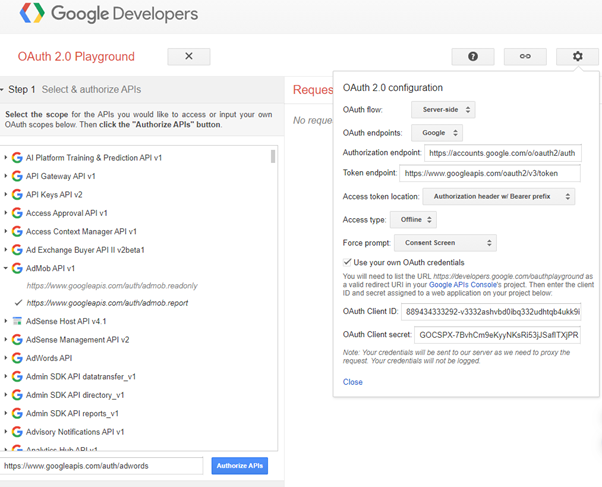Open the Access token location dropdown
This screenshot has height=487, width=602.
pos(499,196)
